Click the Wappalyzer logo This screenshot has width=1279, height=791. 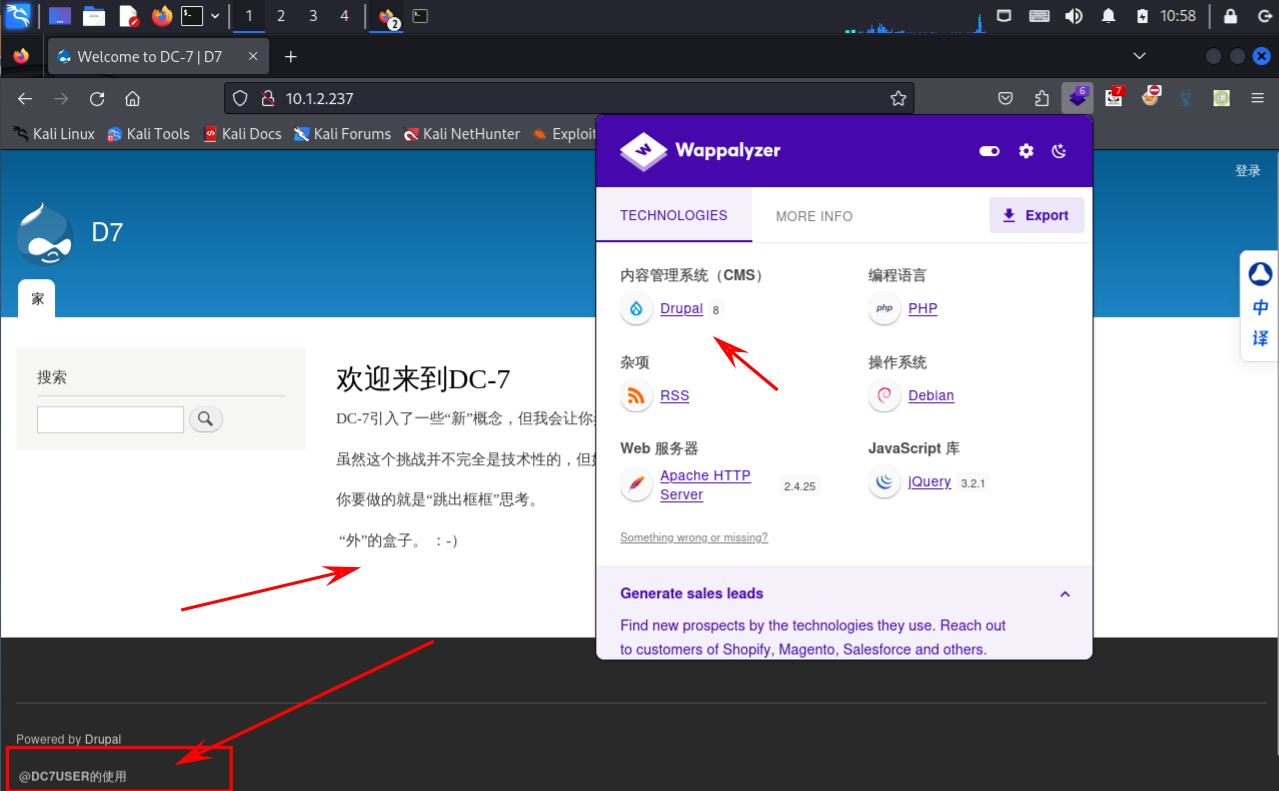pos(700,151)
